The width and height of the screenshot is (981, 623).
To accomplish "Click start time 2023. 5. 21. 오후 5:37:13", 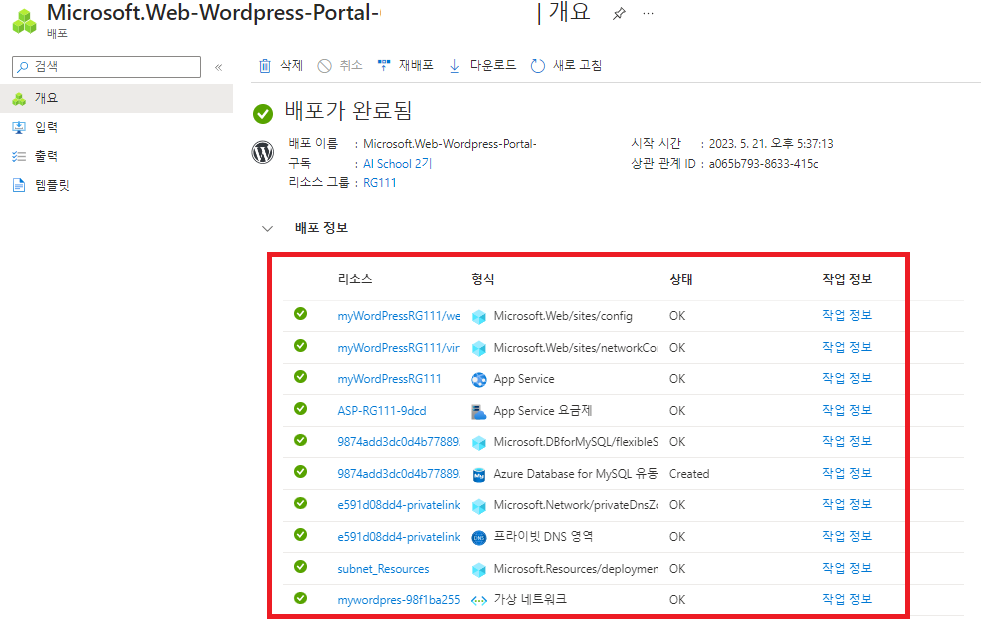I will point(771,144).
